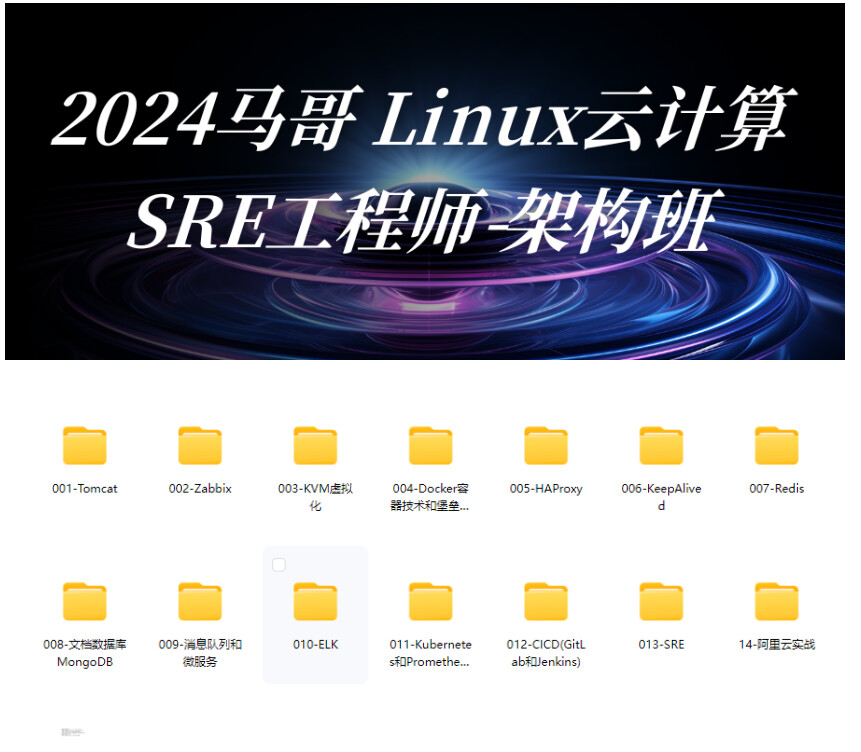The image size is (861, 752).
Task: Open the 013-SRE folder icon
Action: (661, 601)
